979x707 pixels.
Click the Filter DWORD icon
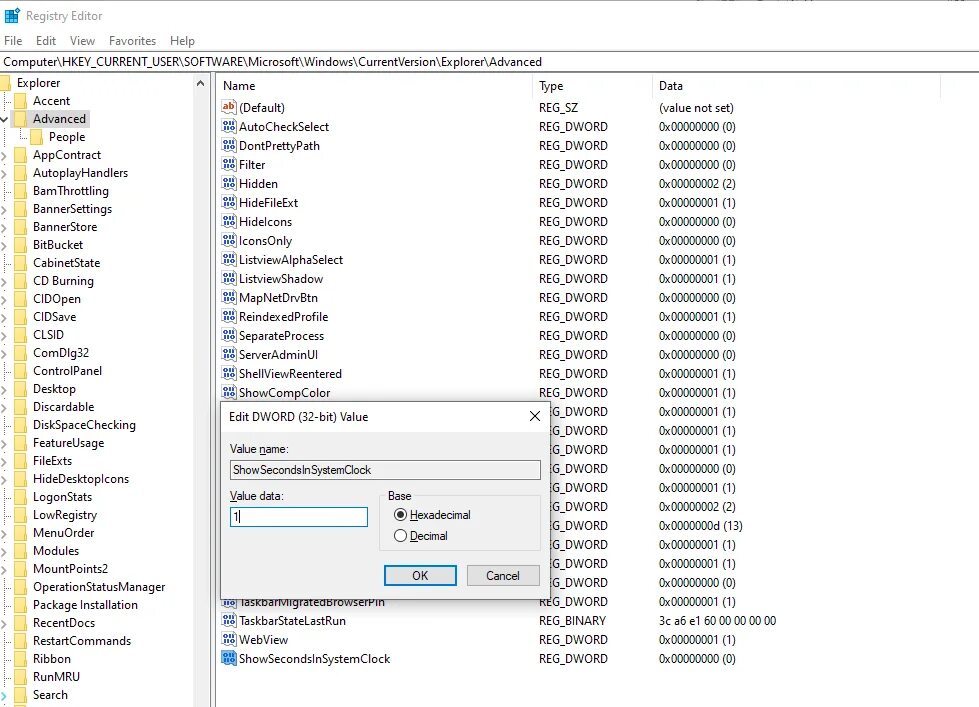[229, 164]
